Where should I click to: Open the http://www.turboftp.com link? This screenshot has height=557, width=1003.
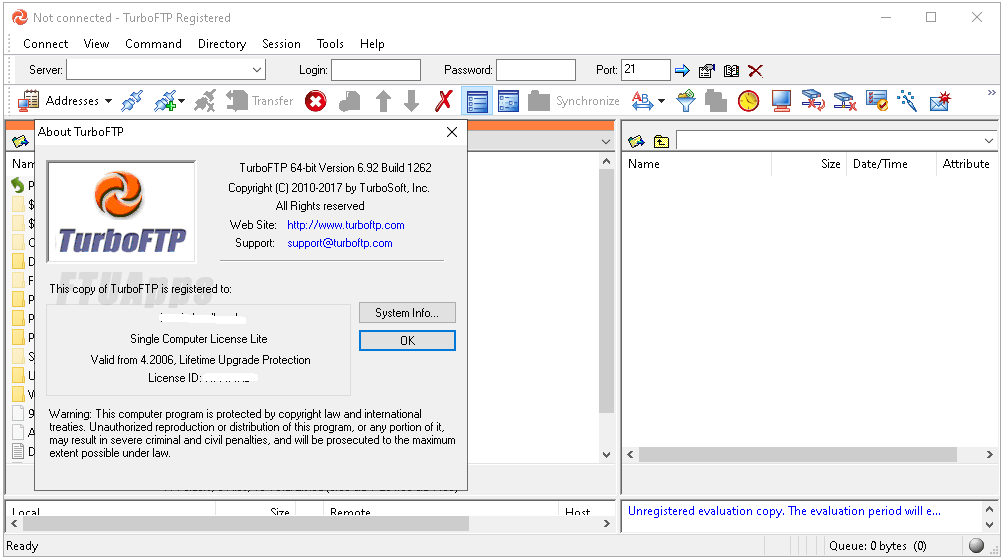coord(345,225)
